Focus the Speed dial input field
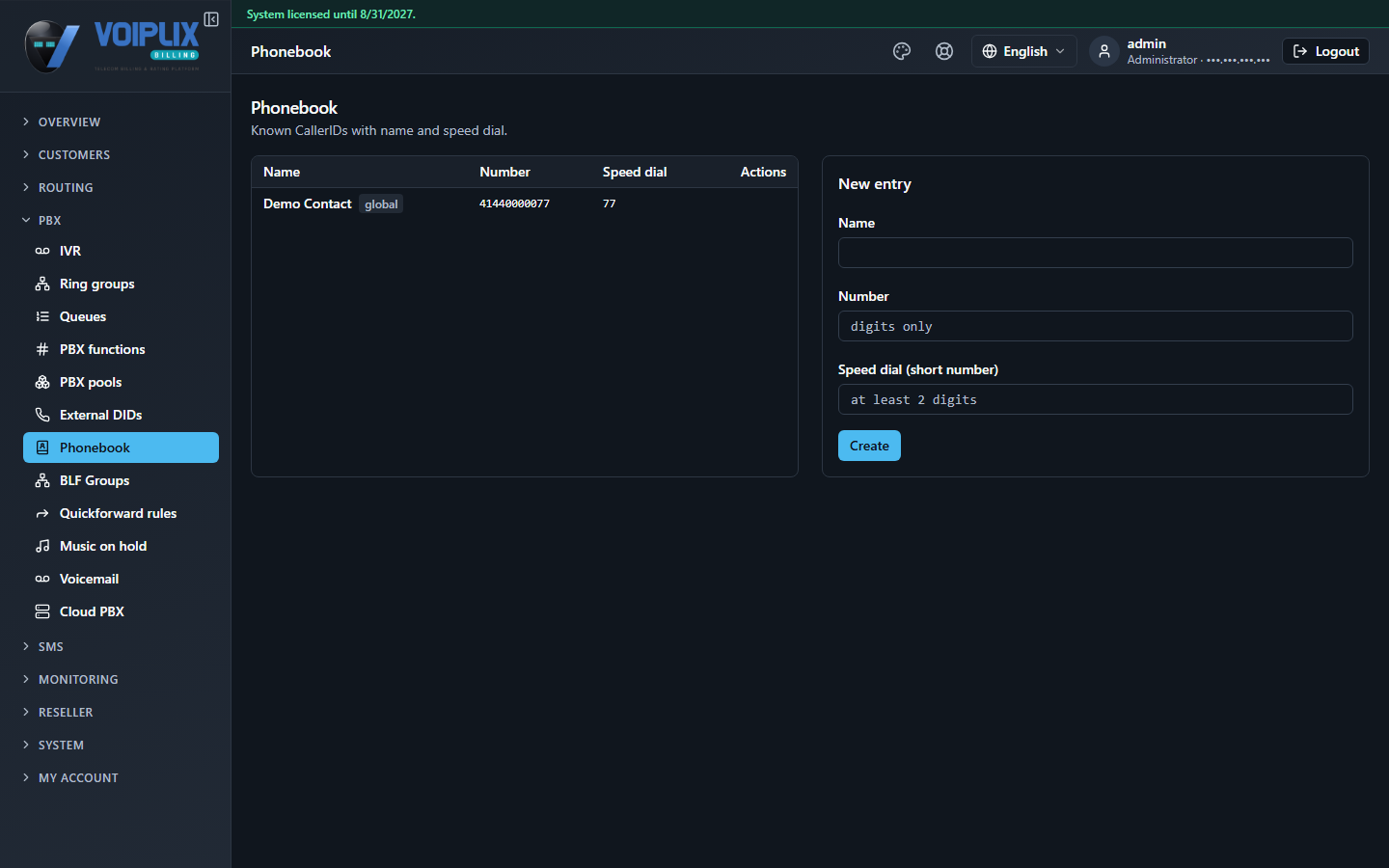1389x868 pixels. (1095, 399)
